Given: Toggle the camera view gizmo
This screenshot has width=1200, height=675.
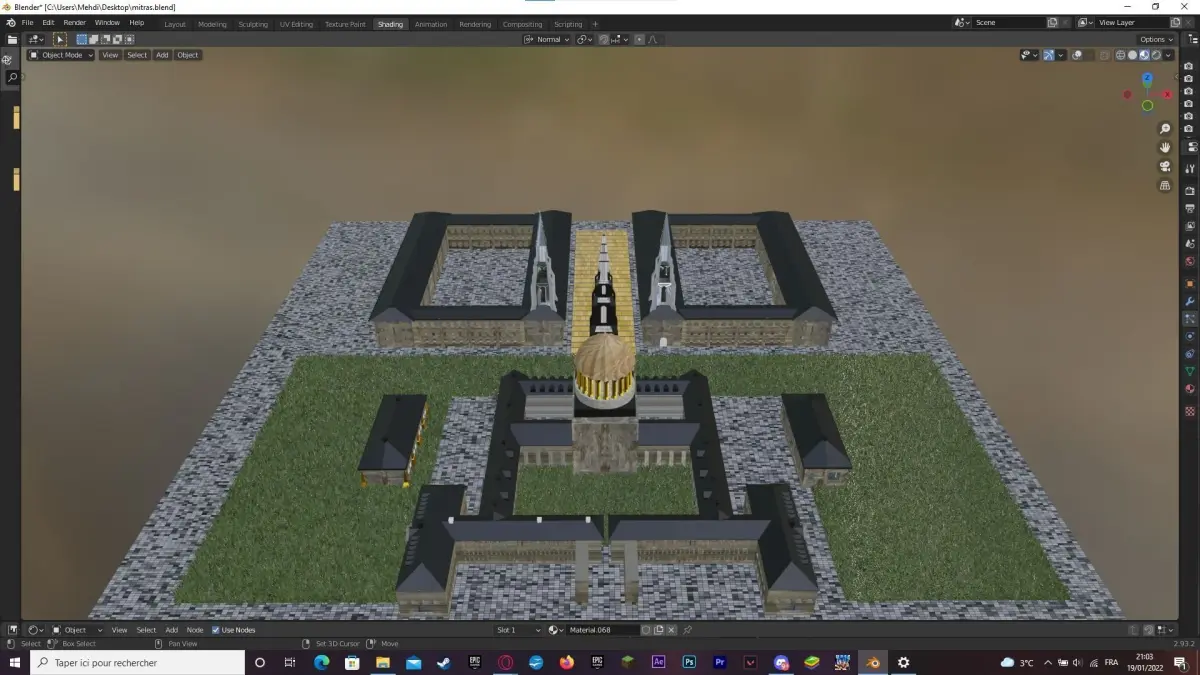Looking at the screenshot, I should click(1165, 166).
